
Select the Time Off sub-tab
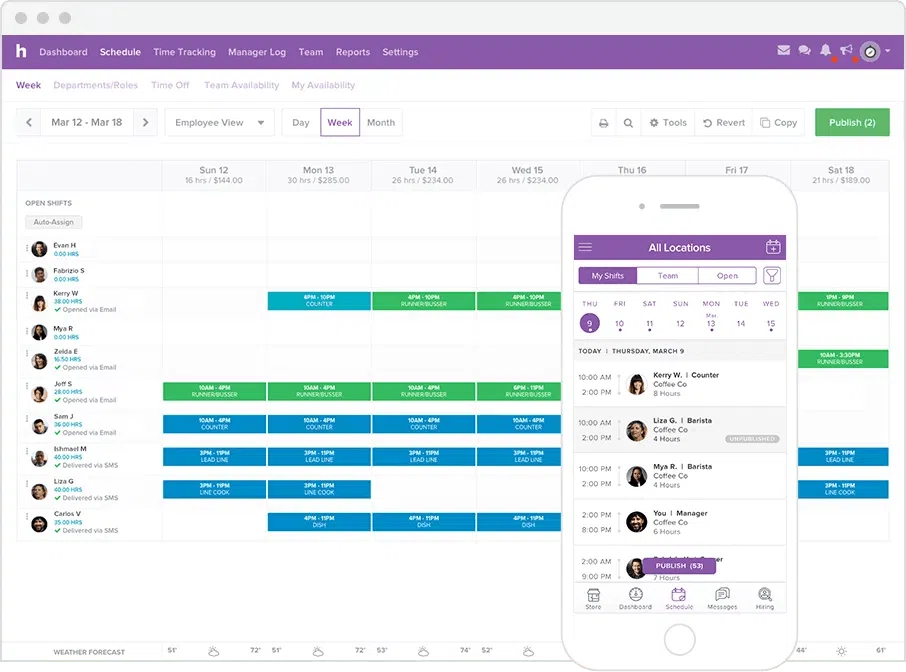click(x=170, y=85)
